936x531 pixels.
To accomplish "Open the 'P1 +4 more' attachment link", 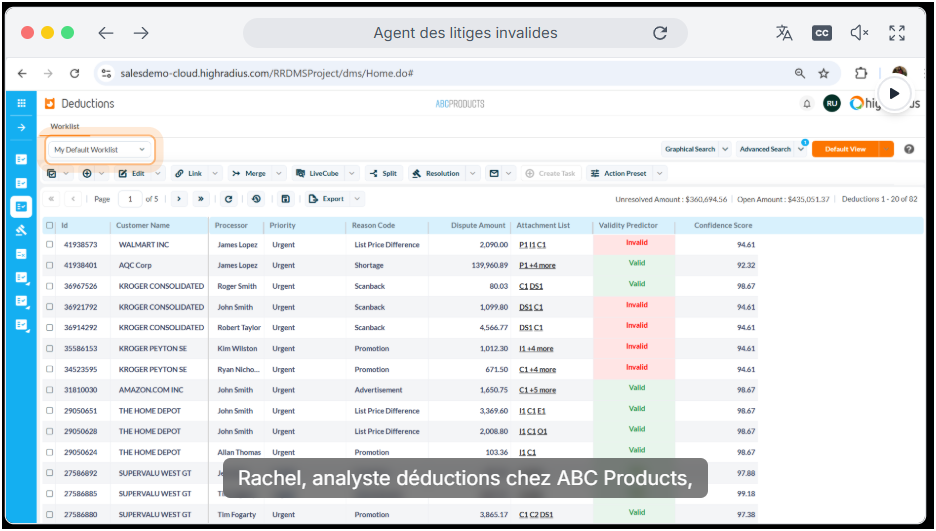I will coord(537,265).
